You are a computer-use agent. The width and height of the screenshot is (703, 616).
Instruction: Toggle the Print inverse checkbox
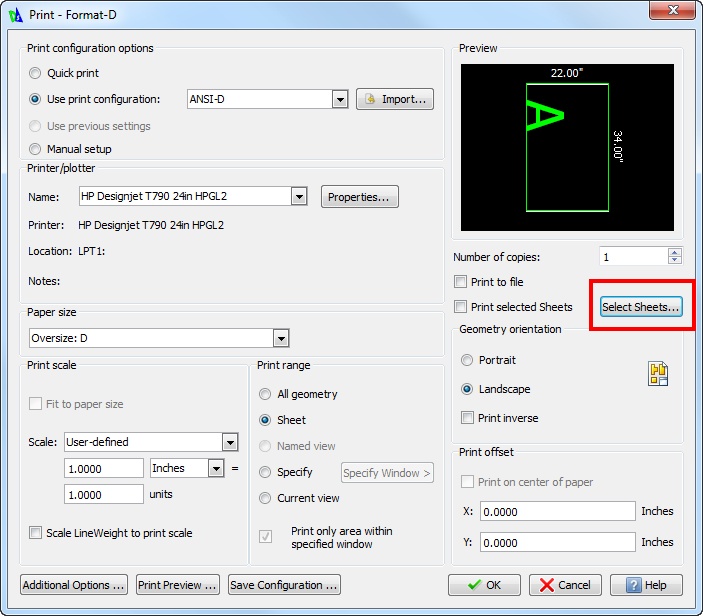click(467, 418)
